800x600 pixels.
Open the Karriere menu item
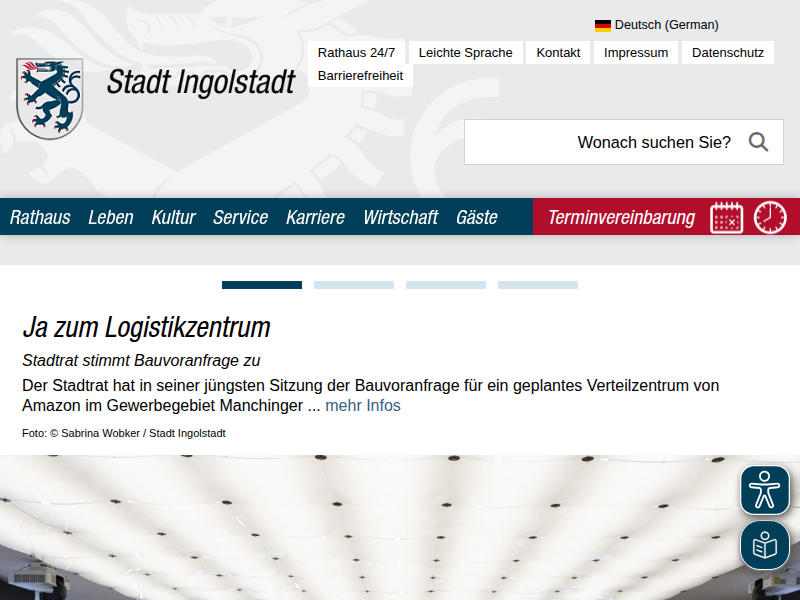coord(315,217)
